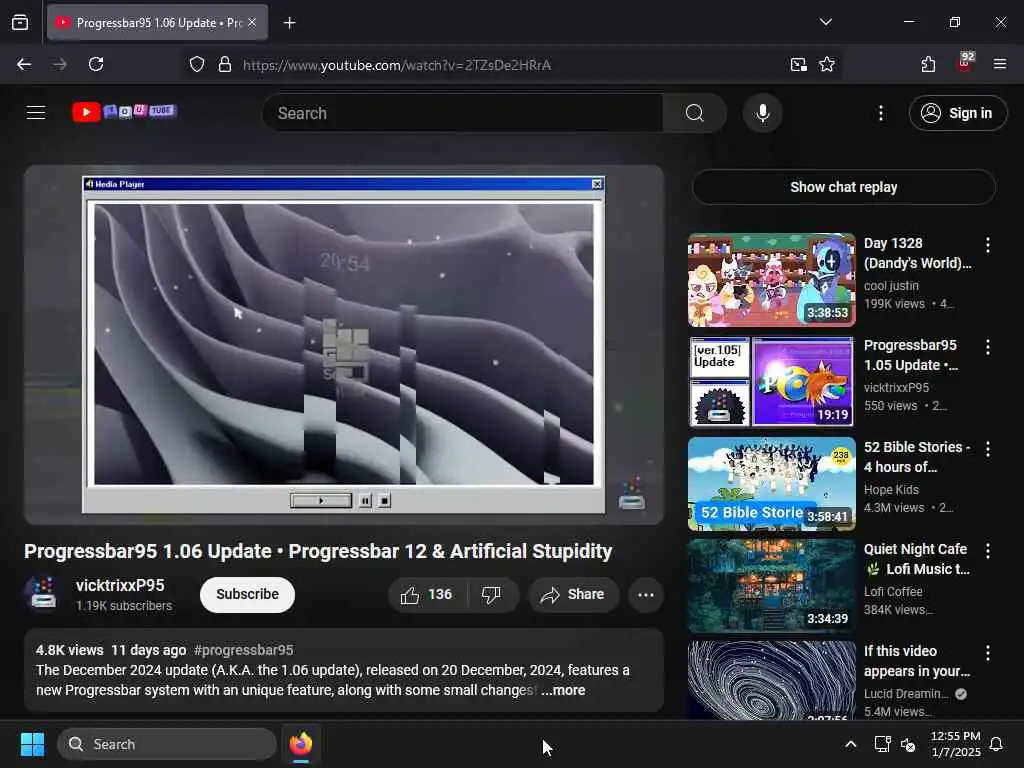Like the video with 136 likes
1024x768 pixels.
[x=426, y=594]
